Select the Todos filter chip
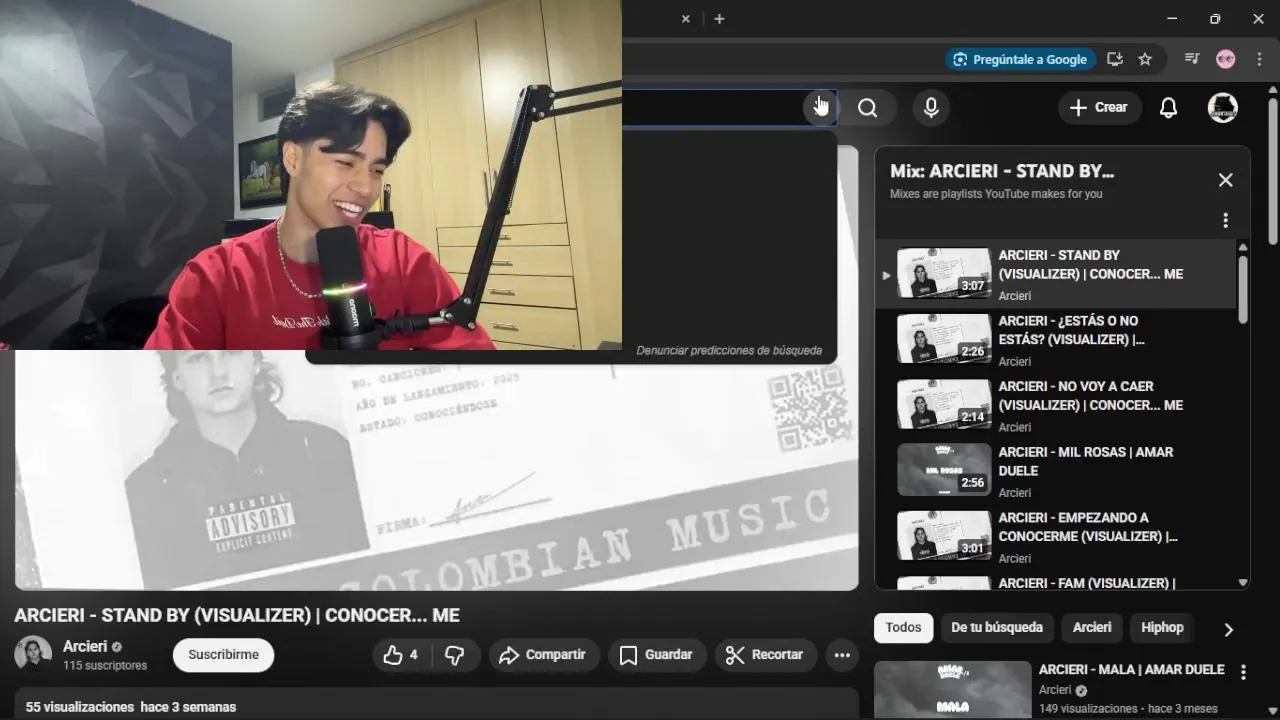 [x=903, y=628]
